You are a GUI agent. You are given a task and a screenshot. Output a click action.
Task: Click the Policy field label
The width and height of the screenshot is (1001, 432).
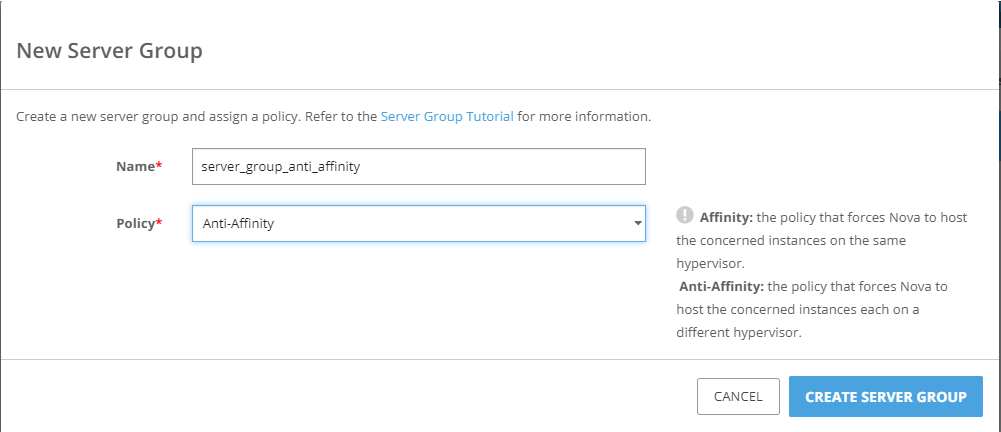pos(134,224)
